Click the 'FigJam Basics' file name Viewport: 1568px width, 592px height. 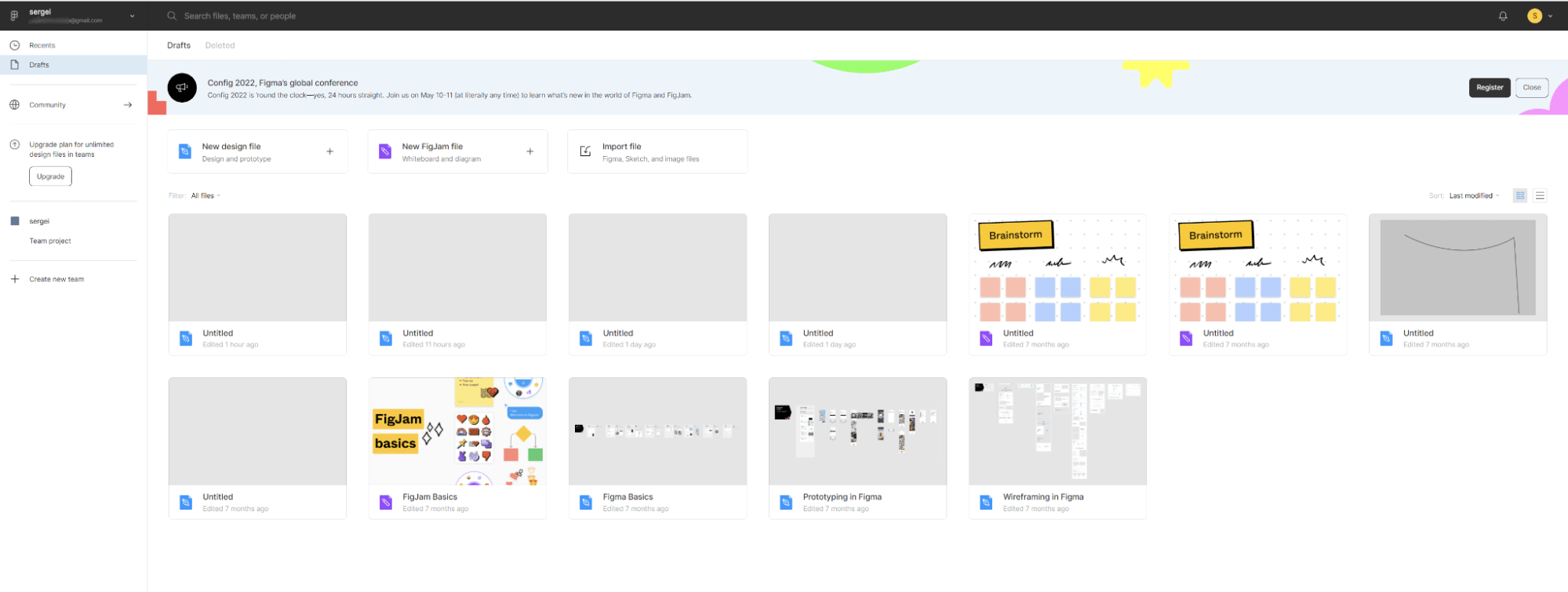coord(430,497)
